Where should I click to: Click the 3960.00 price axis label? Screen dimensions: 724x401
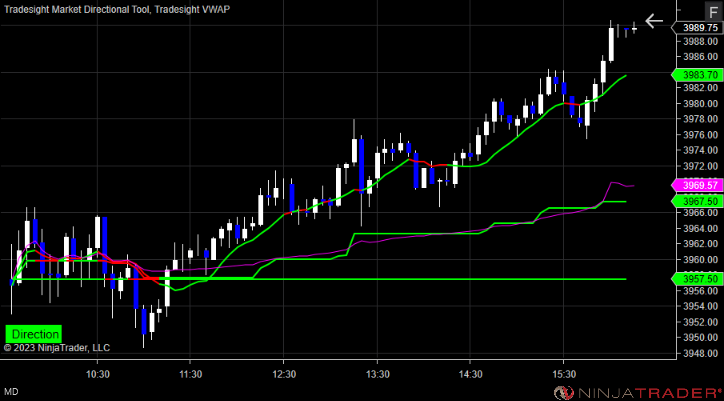(700, 260)
